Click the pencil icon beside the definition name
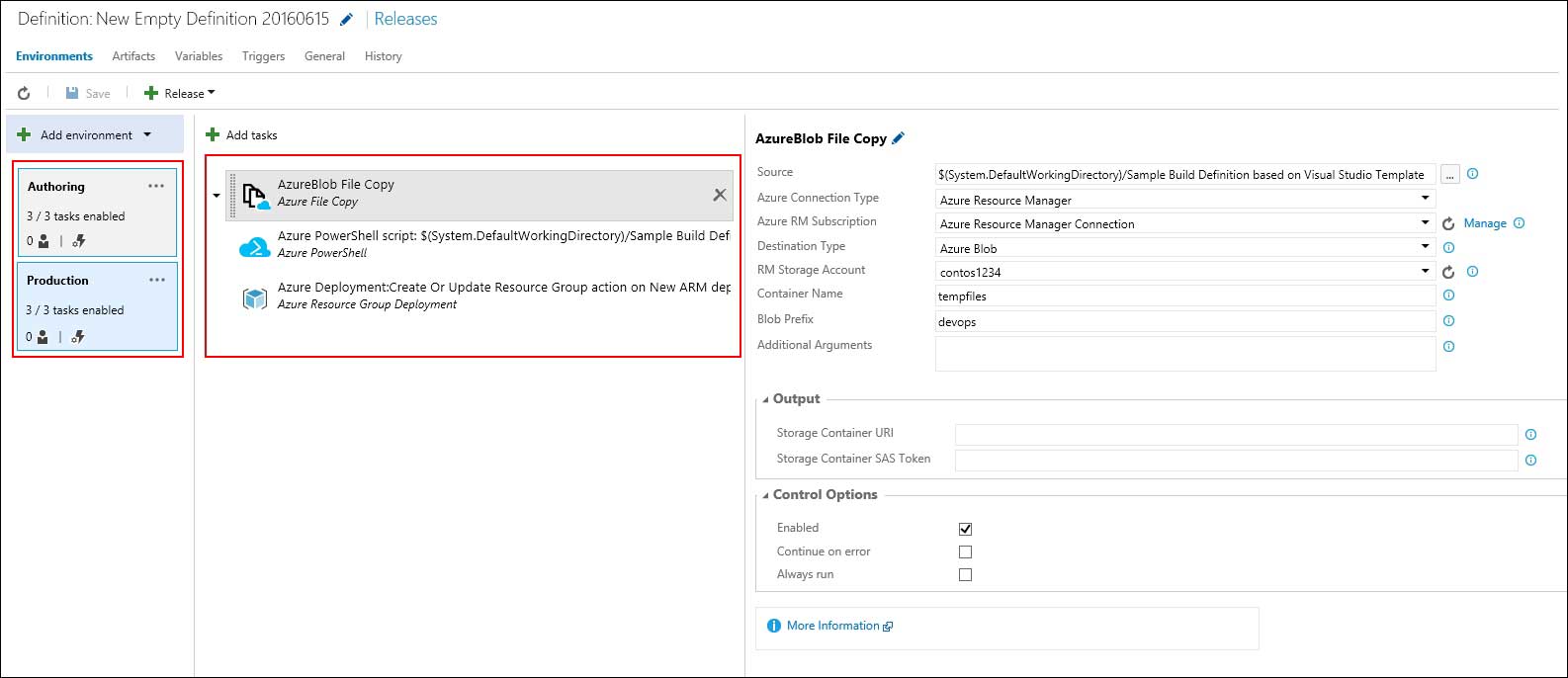Image resolution: width=1568 pixels, height=678 pixels. (x=346, y=20)
